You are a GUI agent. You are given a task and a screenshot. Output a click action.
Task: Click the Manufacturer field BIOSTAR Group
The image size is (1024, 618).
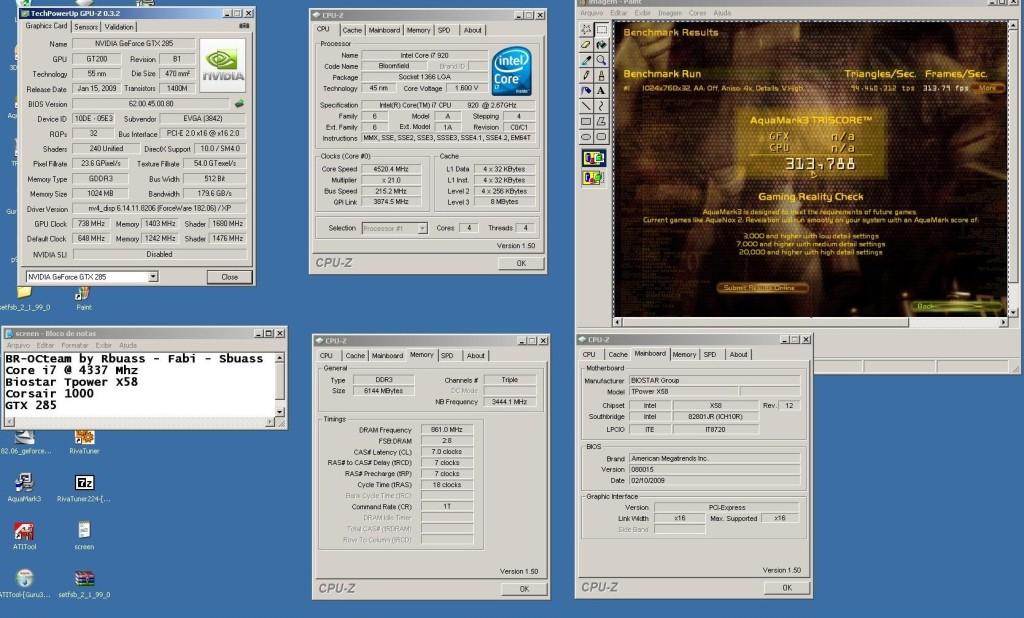[x=714, y=380]
